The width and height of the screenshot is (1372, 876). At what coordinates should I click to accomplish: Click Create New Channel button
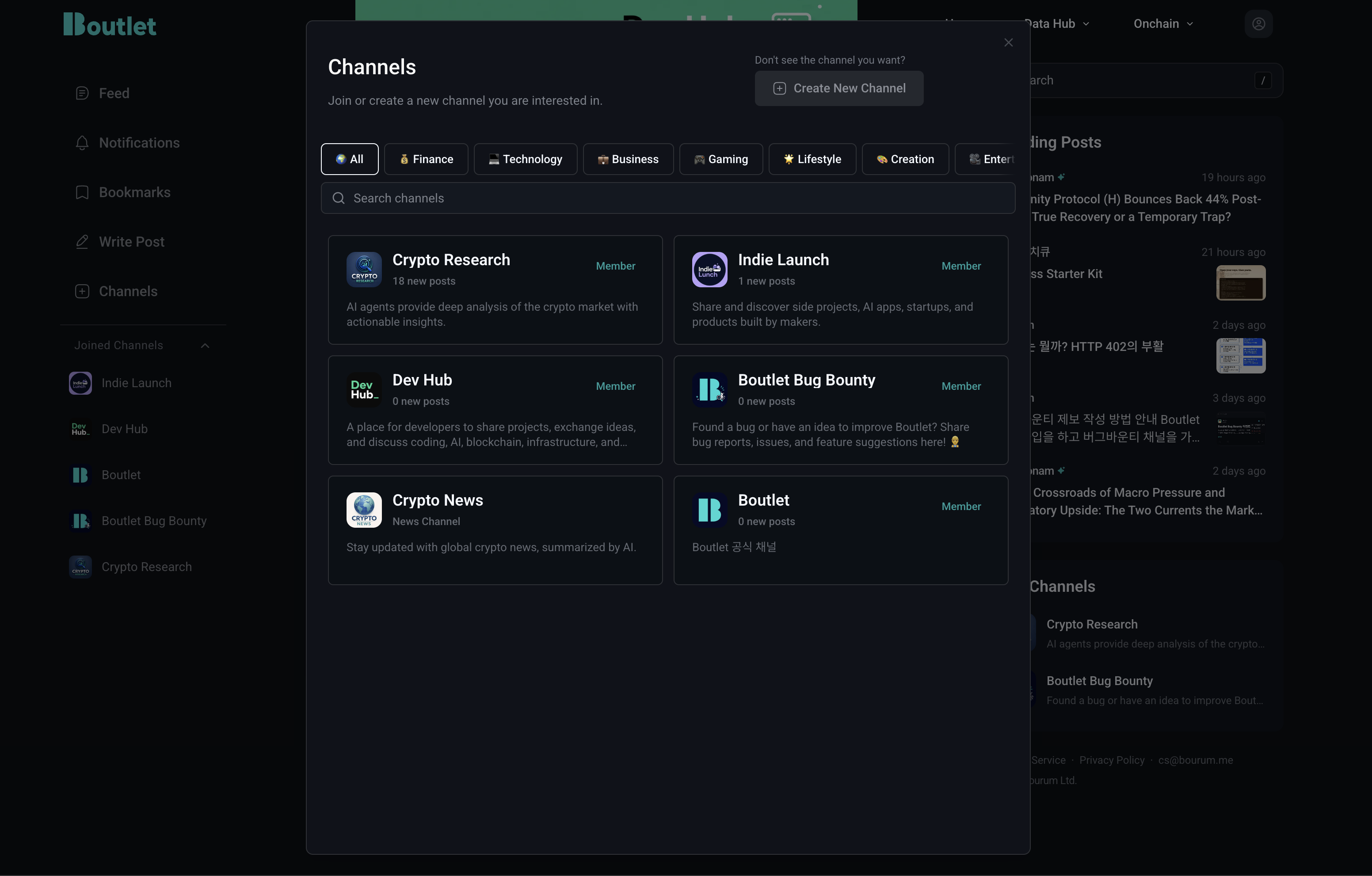click(x=838, y=89)
